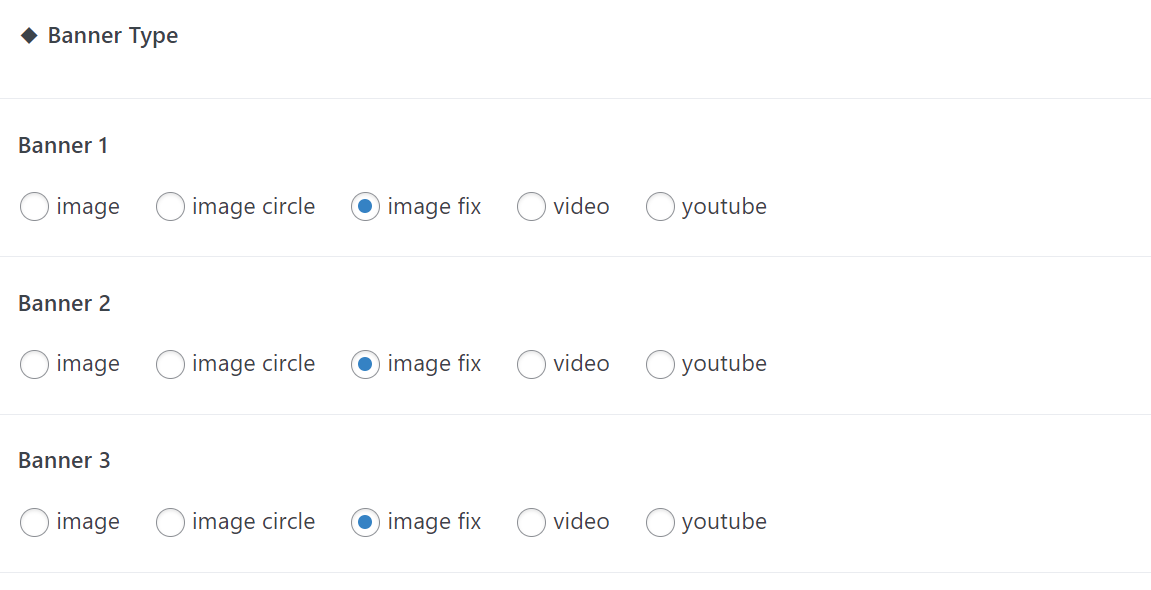This screenshot has width=1151, height=590.
Task: Set Banner 3 type to youtube
Action: pos(660,522)
